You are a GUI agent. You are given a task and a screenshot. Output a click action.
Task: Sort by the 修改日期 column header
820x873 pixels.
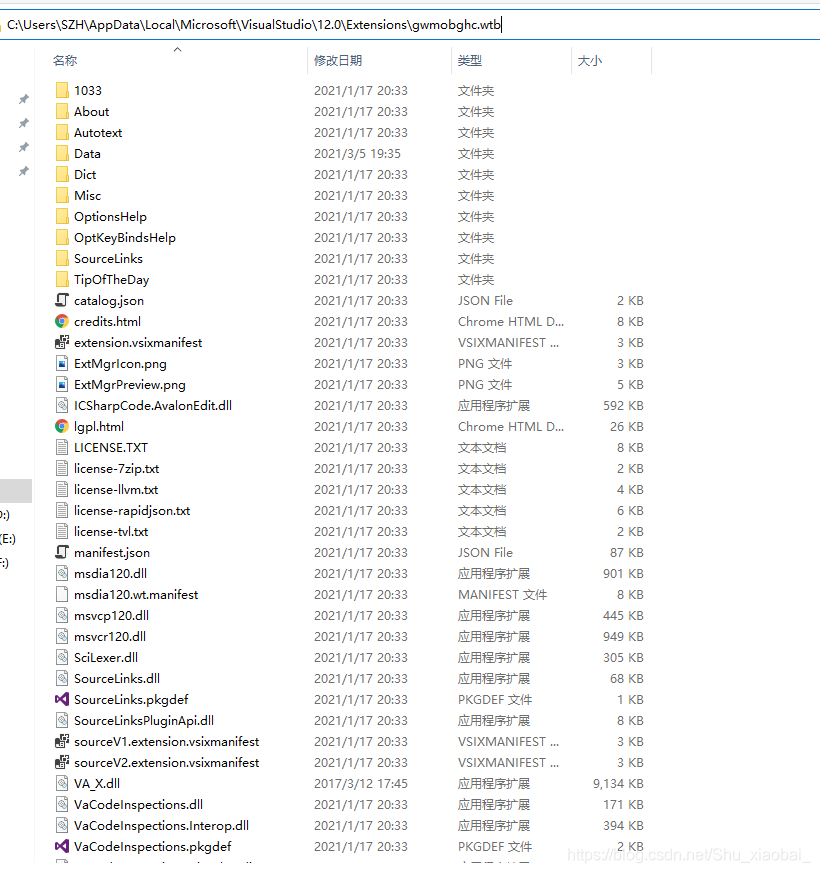click(x=338, y=60)
